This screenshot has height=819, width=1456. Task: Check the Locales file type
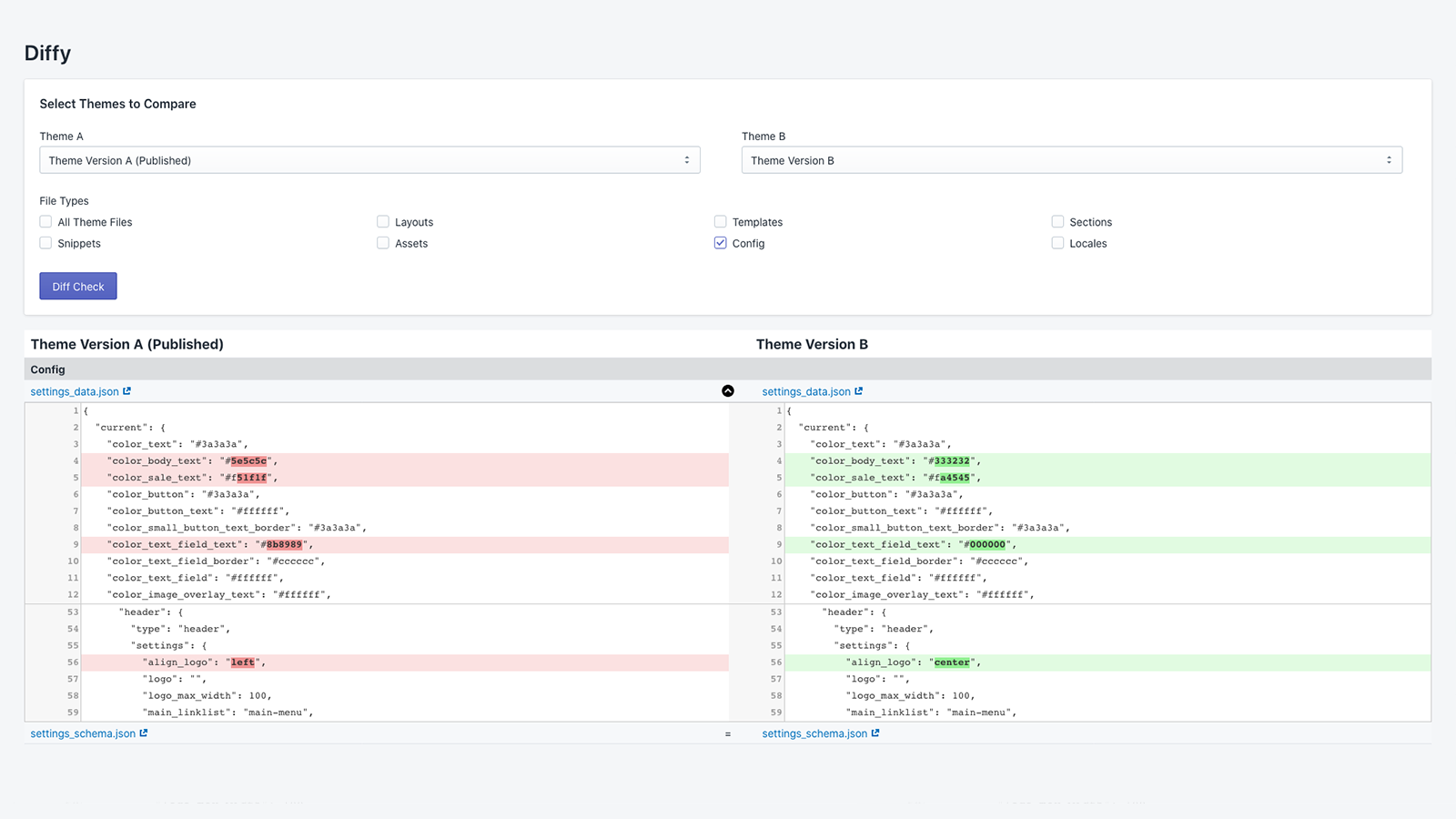(1057, 243)
